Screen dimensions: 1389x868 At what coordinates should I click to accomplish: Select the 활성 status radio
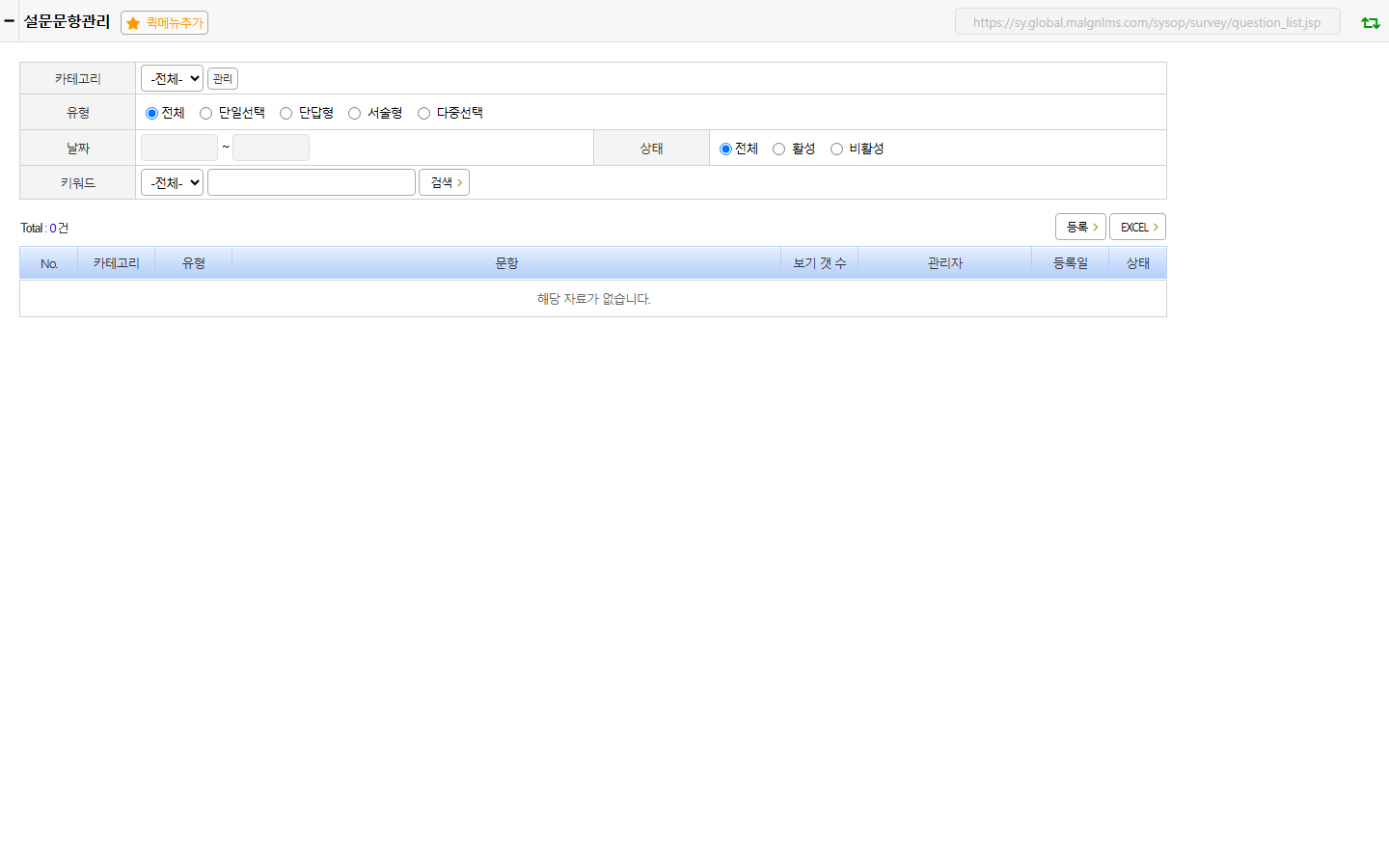coord(778,149)
